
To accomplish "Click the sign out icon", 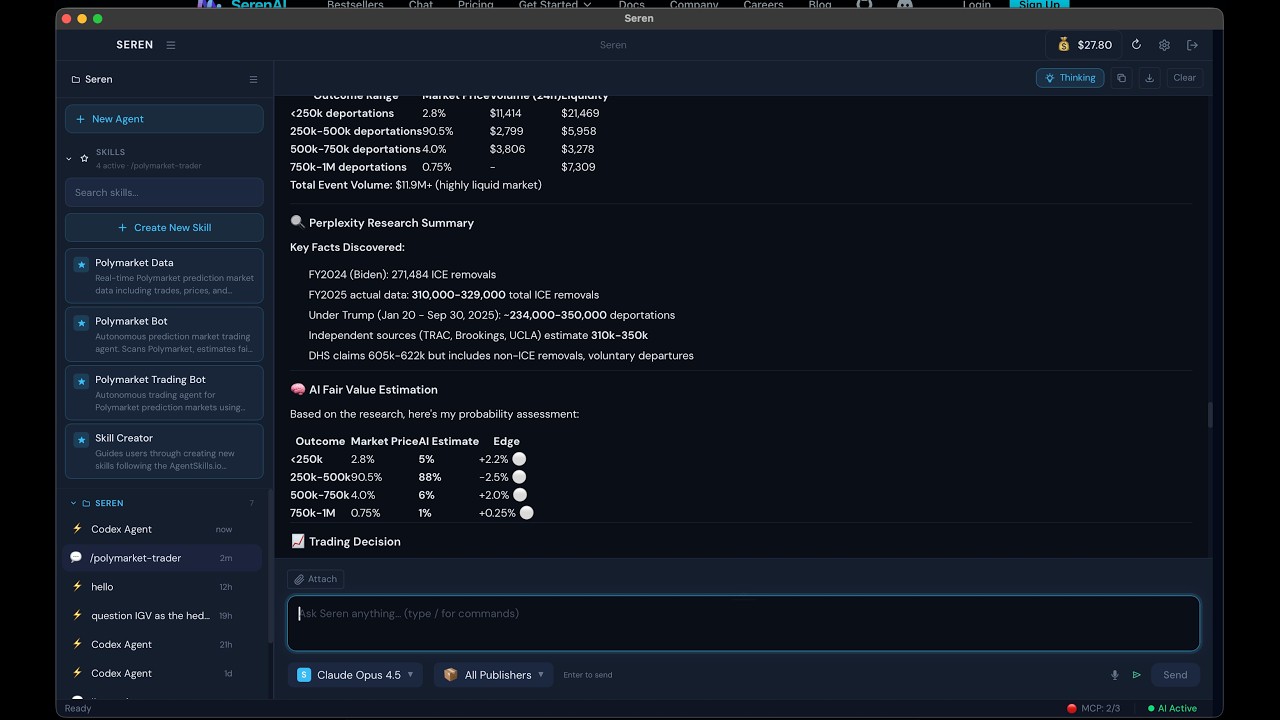I will click(1192, 45).
